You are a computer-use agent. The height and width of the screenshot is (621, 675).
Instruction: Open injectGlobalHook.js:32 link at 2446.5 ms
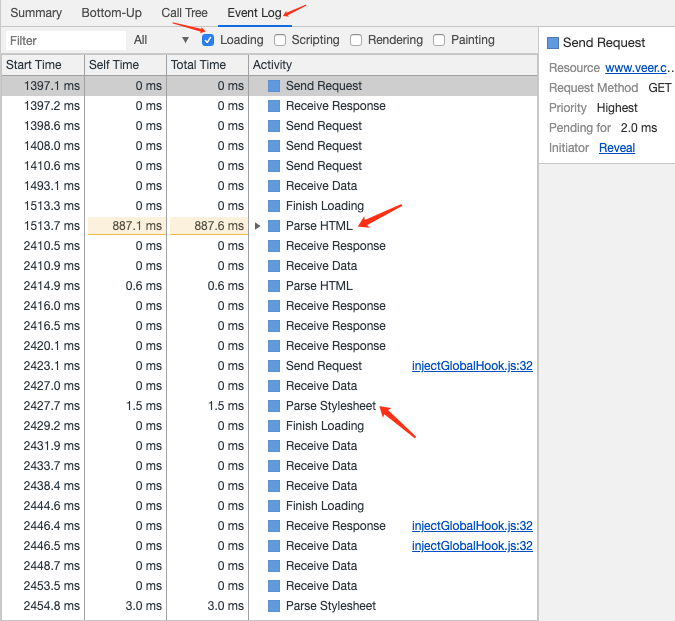tap(472, 546)
